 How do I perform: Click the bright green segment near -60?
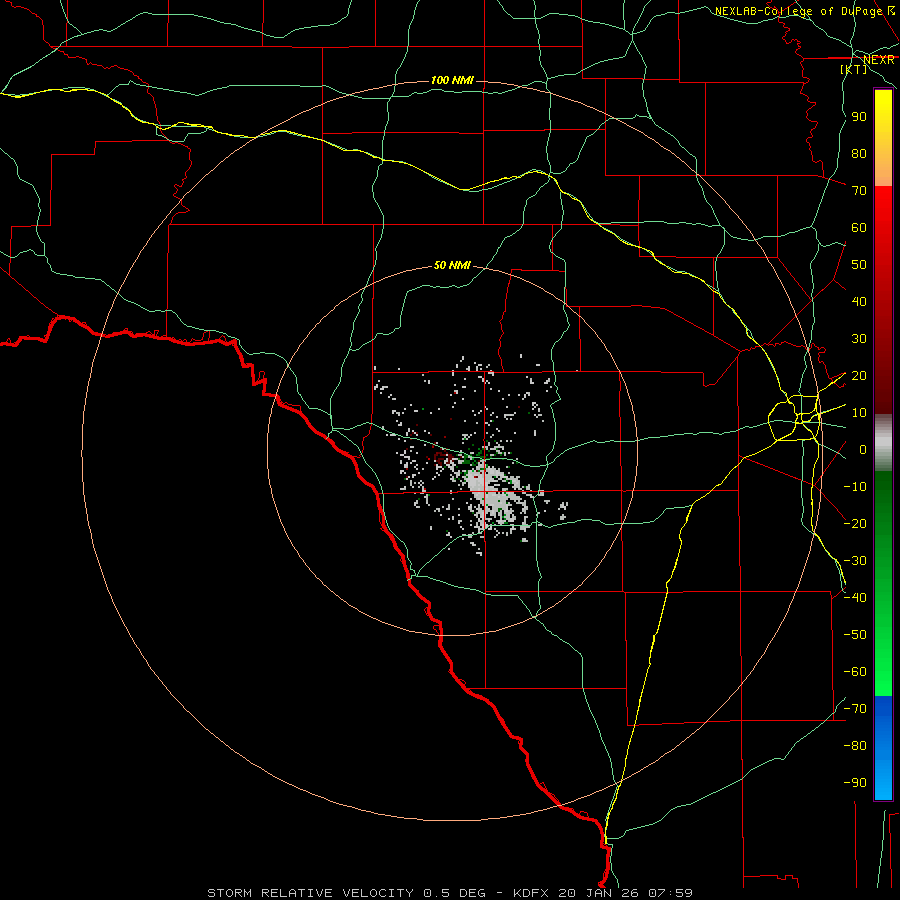883,672
